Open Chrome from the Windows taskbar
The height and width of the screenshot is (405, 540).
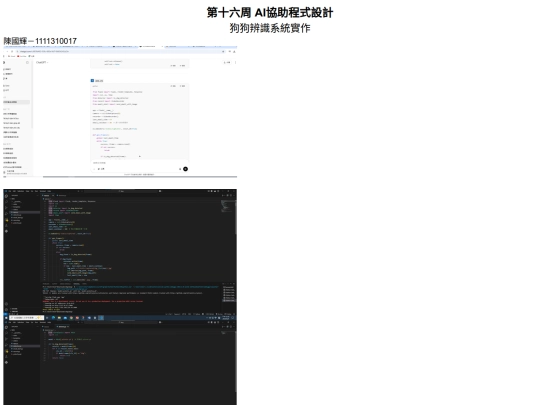71,318
